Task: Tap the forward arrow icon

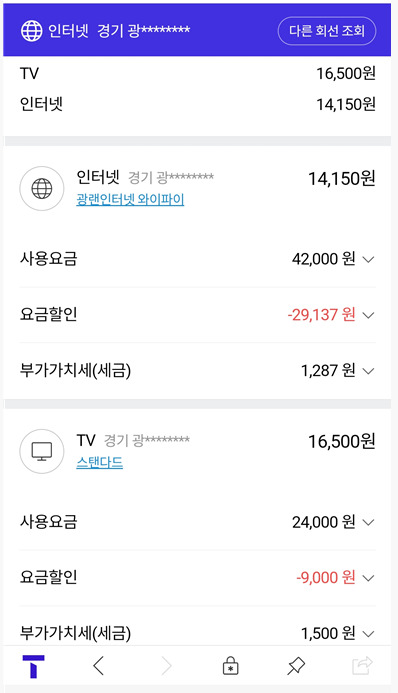Action: click(166, 666)
